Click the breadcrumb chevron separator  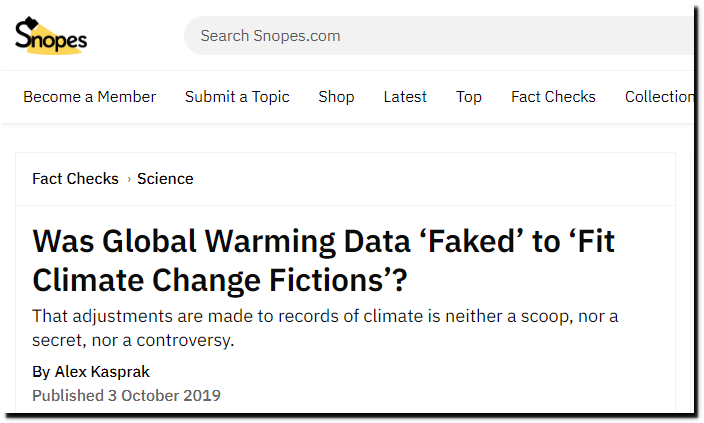click(x=129, y=179)
